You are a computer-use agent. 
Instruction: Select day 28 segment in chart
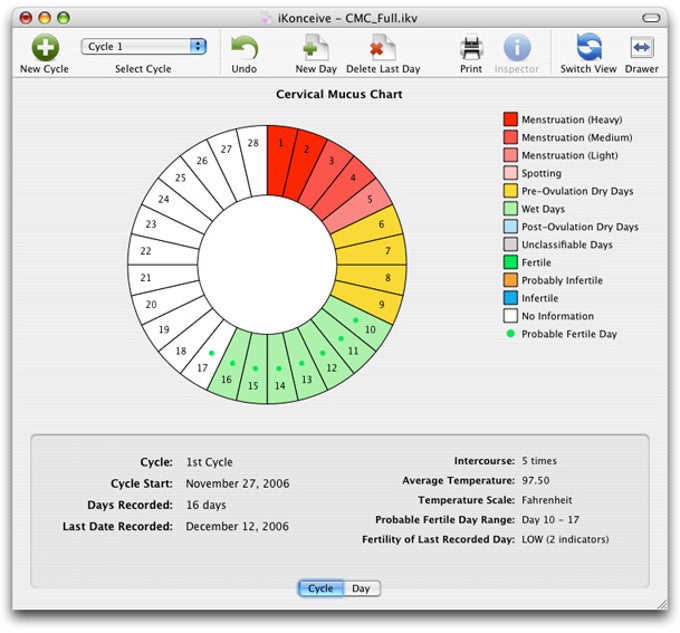coord(255,161)
